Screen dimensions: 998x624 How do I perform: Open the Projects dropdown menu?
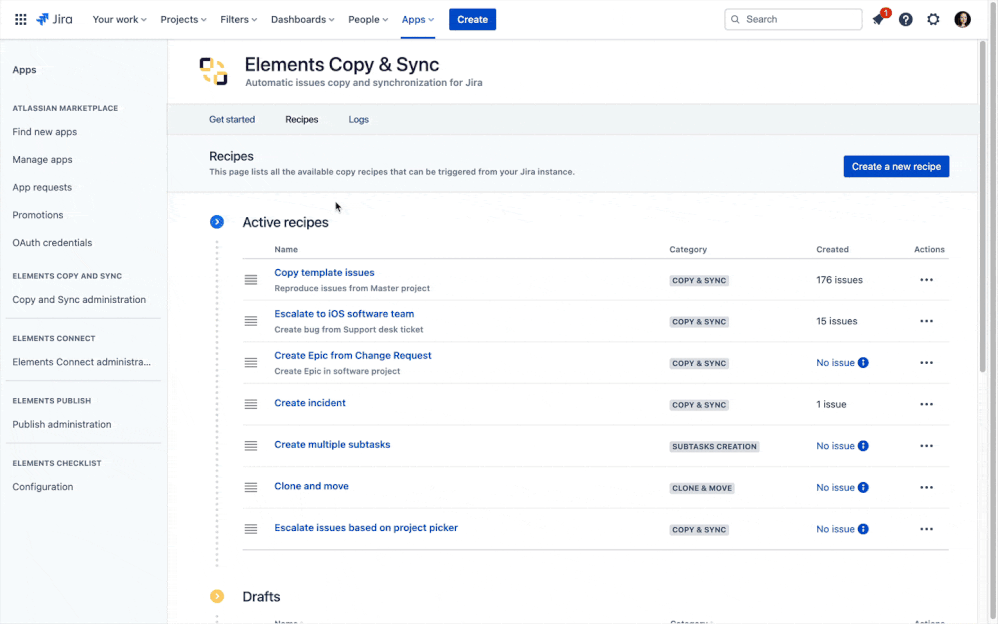tap(182, 18)
